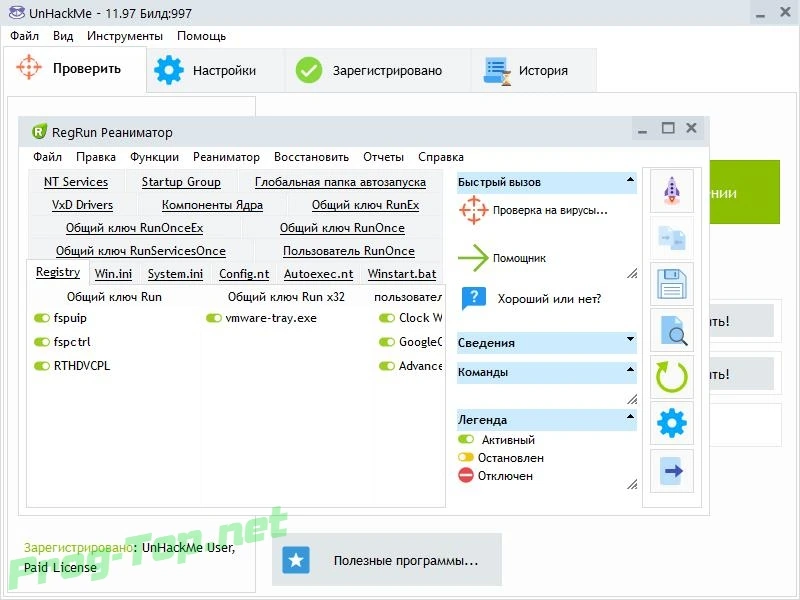The width and height of the screenshot is (800, 600).
Task: Click the Общий ключ Run x32 column header
Action: click(x=286, y=296)
